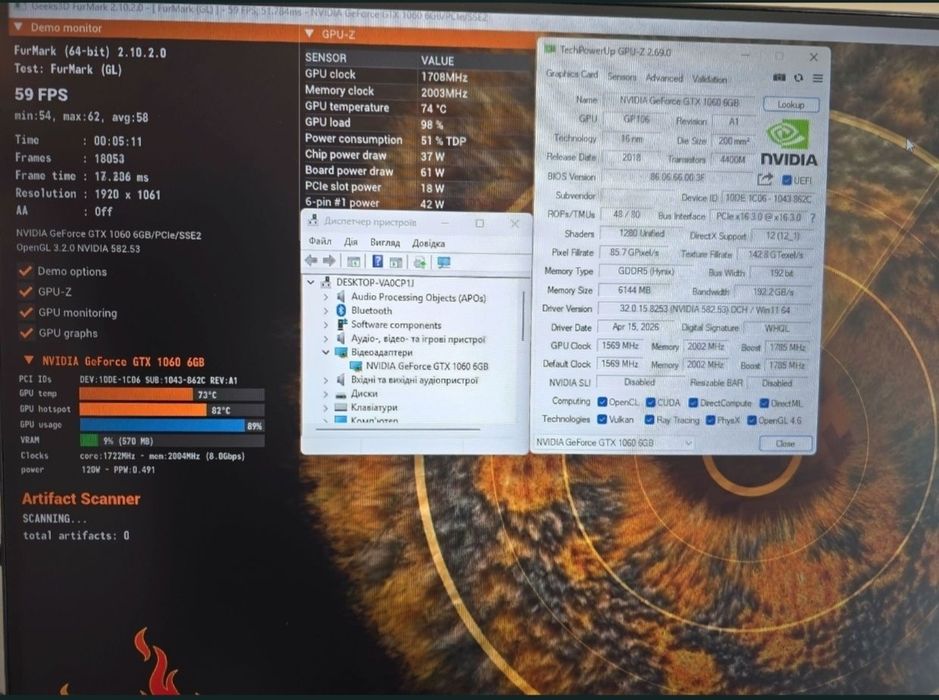Open the Вигляд menu
This screenshot has width=939, height=700.
384,243
